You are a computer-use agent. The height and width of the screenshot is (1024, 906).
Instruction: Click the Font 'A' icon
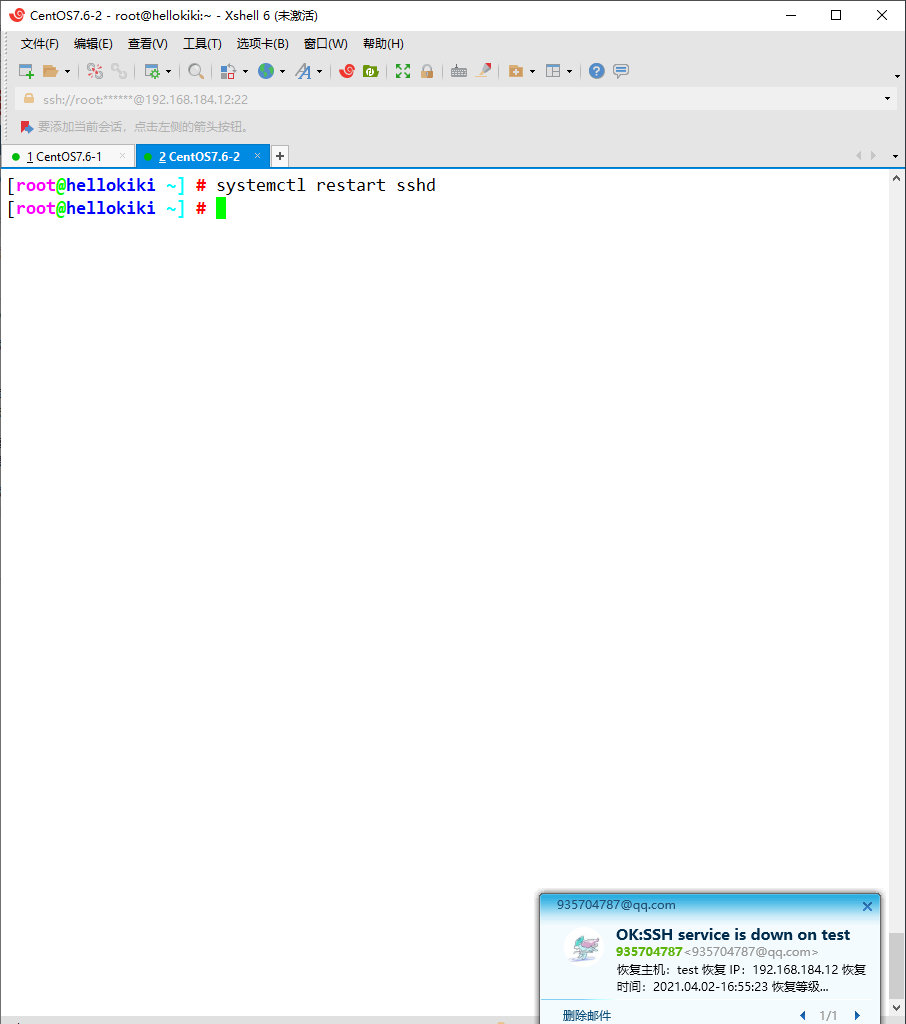click(303, 71)
